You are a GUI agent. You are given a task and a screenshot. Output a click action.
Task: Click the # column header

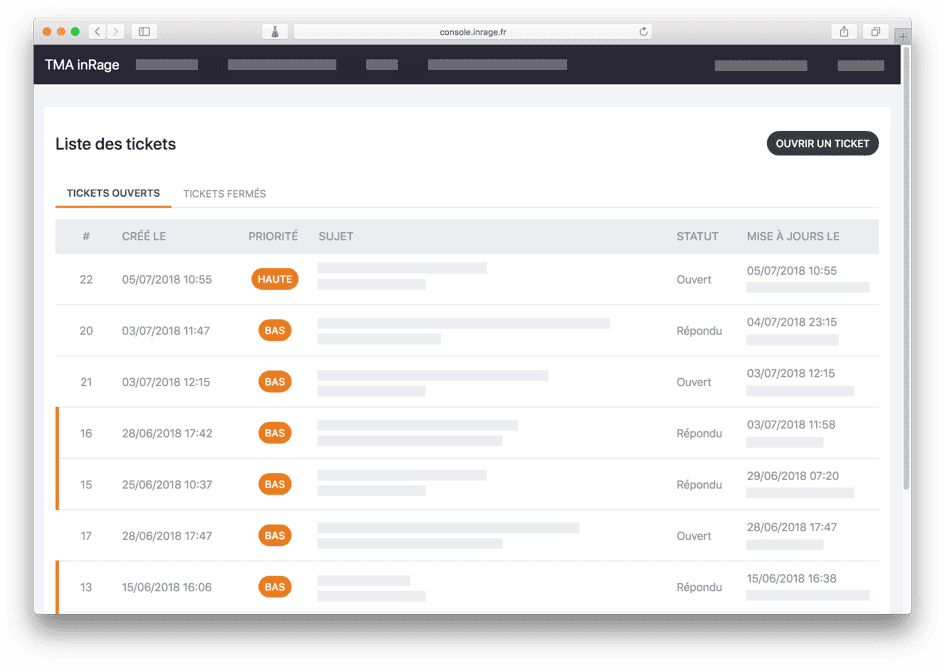[x=86, y=236]
